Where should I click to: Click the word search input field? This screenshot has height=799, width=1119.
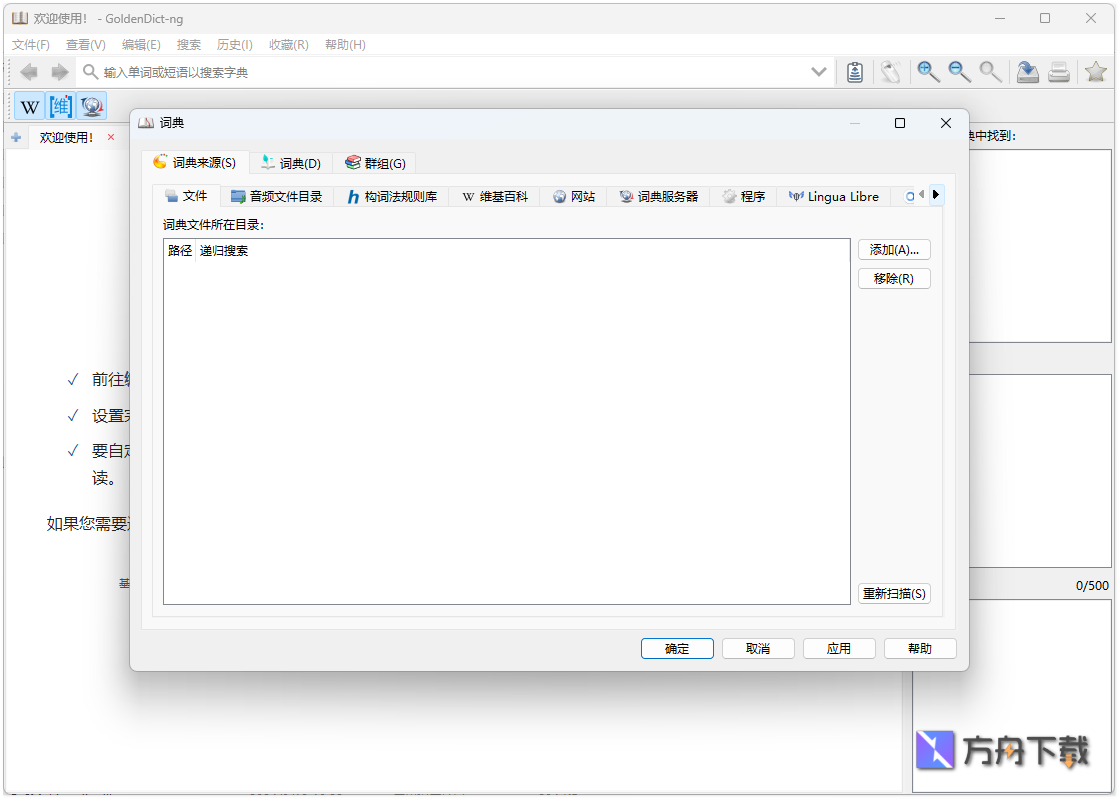tap(450, 72)
